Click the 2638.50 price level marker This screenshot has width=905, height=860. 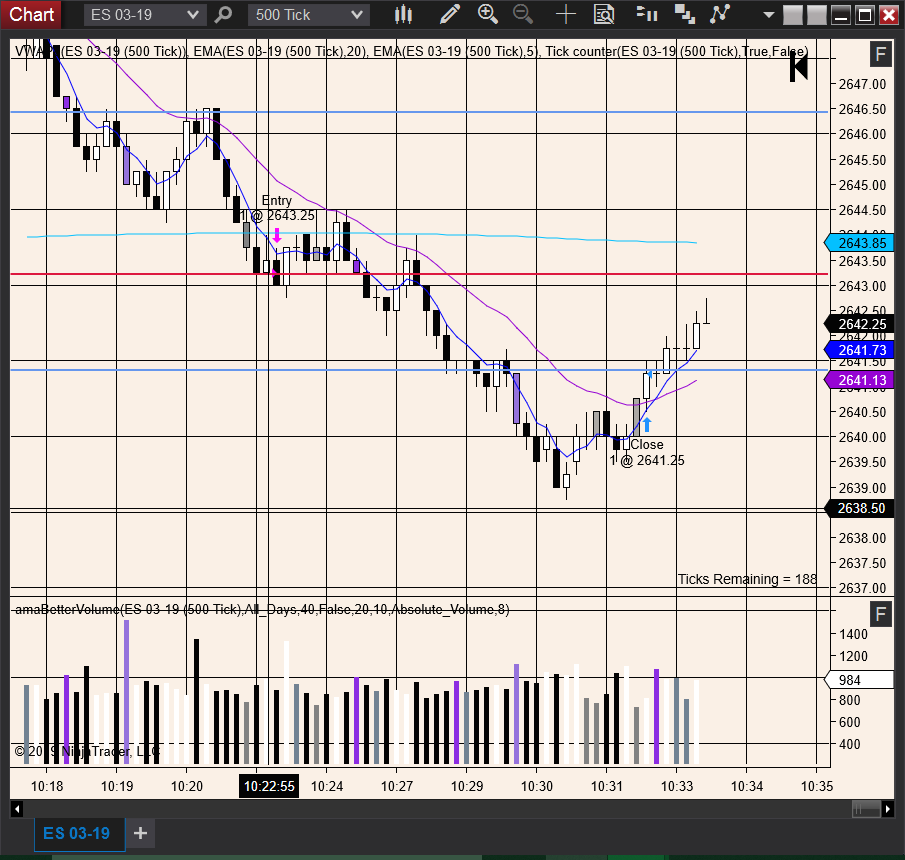859,508
